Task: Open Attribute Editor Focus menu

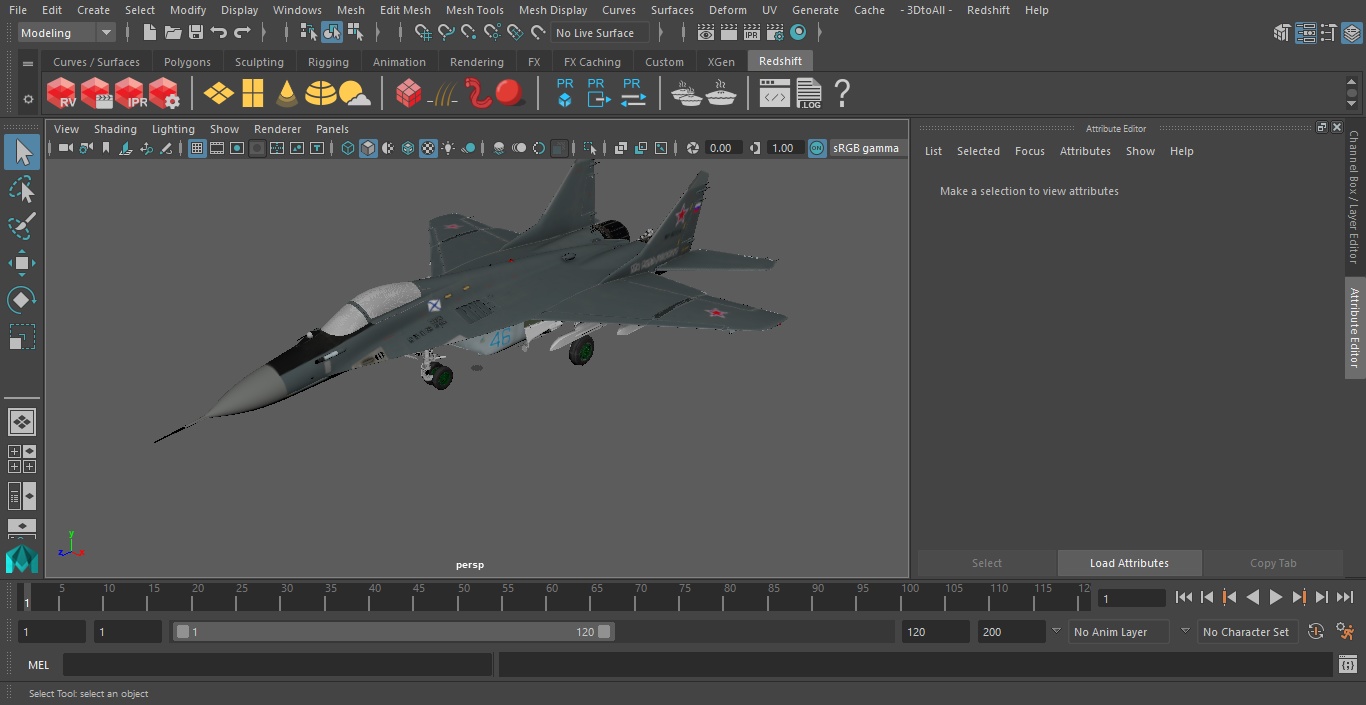Action: tap(1029, 151)
